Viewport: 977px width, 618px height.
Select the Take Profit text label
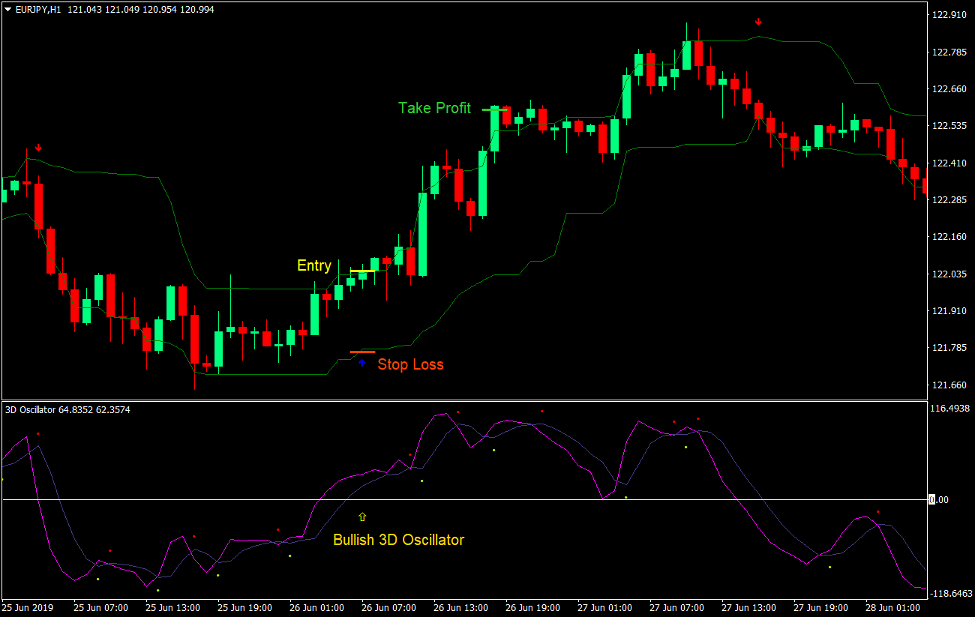(434, 108)
